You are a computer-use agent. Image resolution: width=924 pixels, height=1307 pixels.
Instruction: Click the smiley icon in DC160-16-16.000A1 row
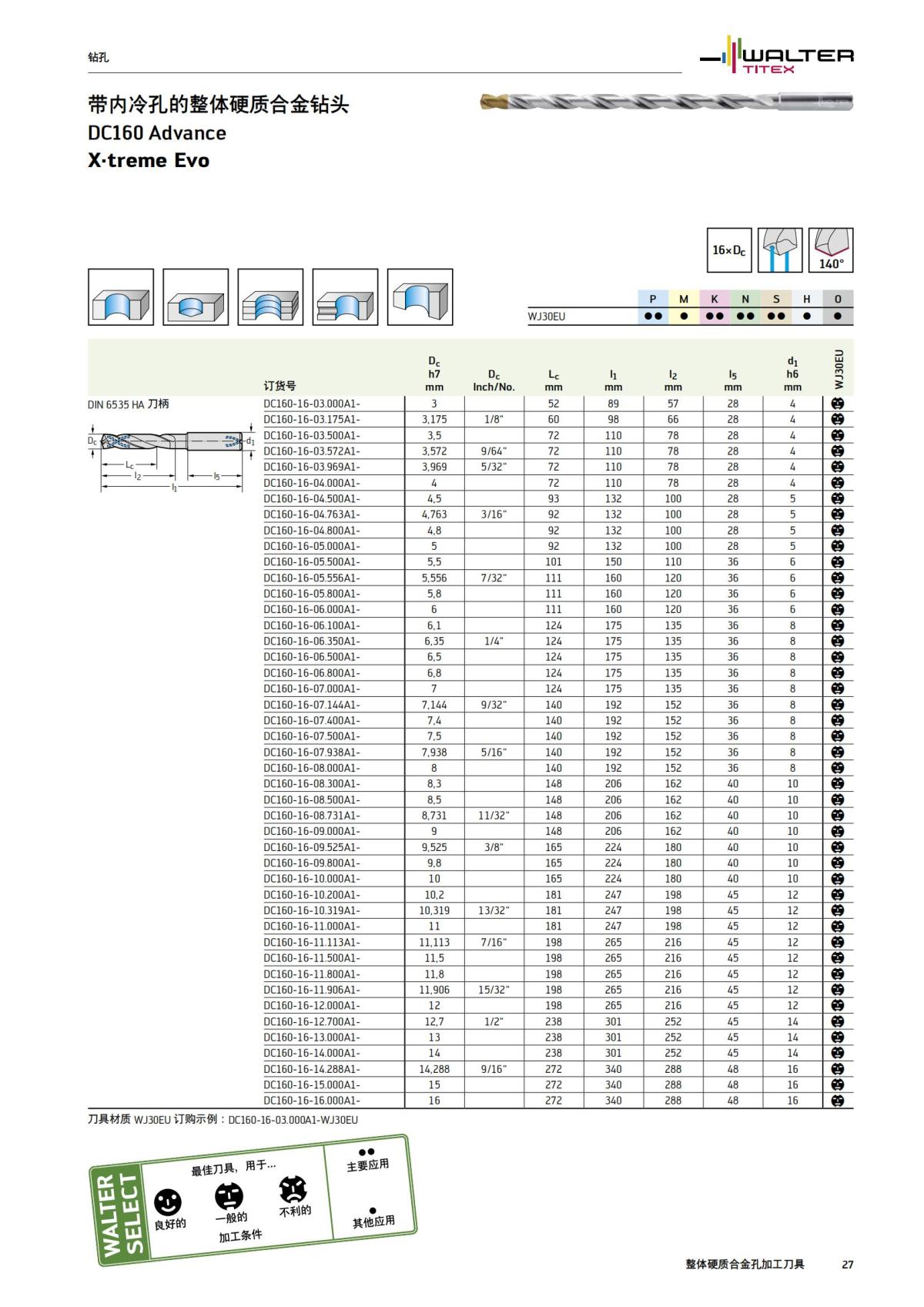tap(838, 1101)
